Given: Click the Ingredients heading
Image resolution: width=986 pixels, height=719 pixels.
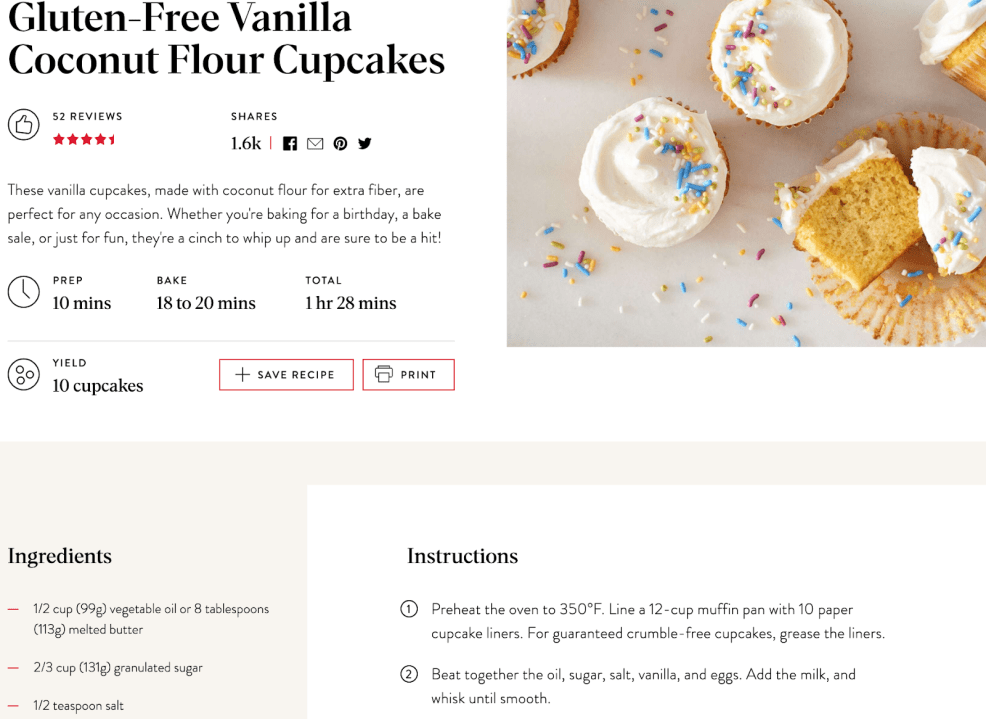Looking at the screenshot, I should coord(60,556).
